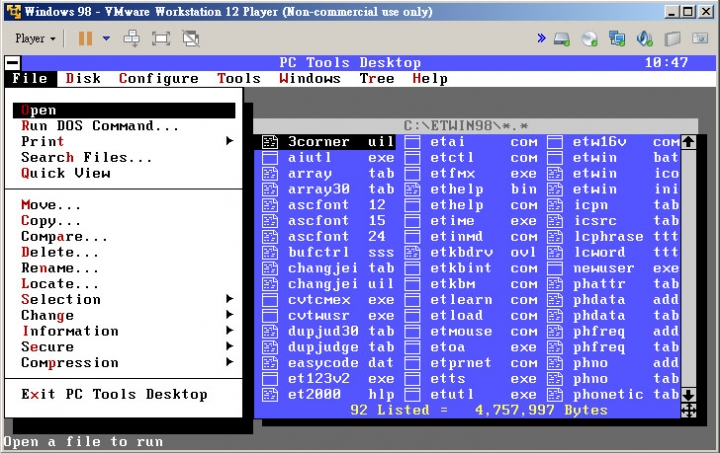Expand the Selection submenu
Image resolution: width=720 pixels, height=453 pixels.
(124, 299)
